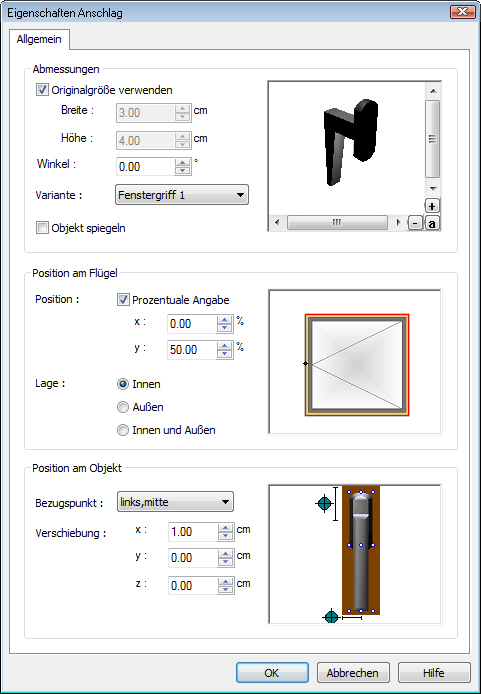Increase the Winkel value with up arrow
This screenshot has width=481, height=694.
click(x=182, y=163)
